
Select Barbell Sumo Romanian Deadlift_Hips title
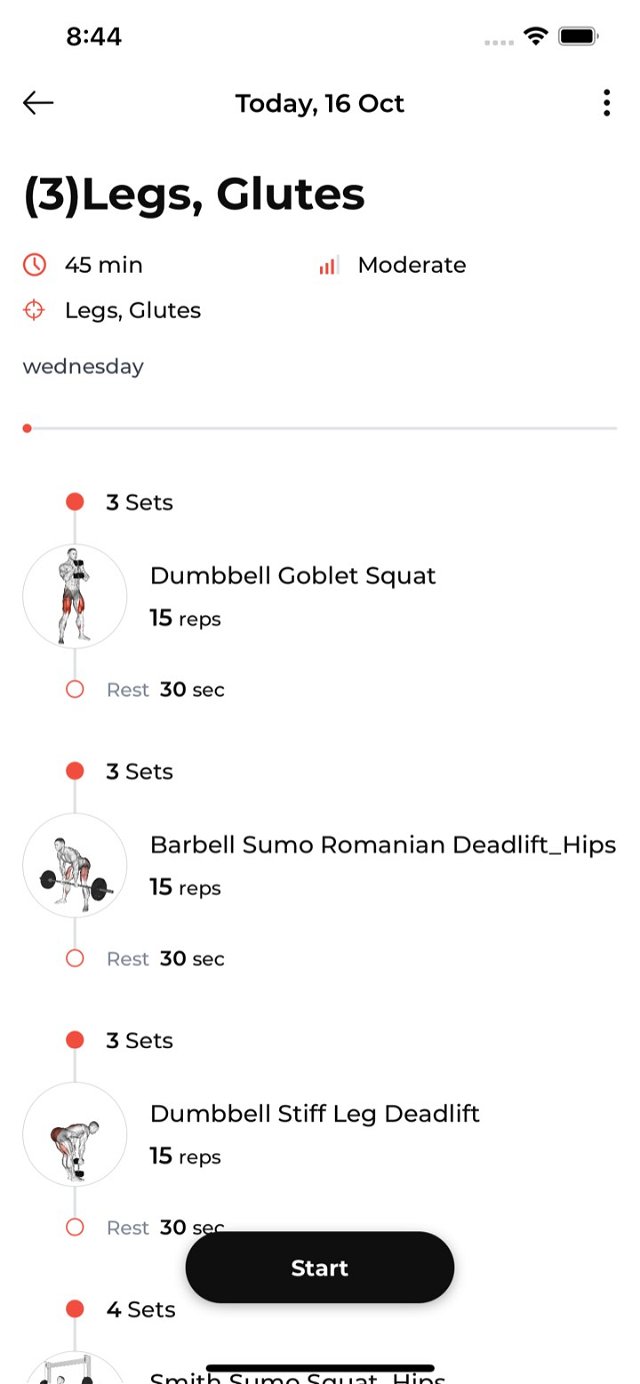pos(383,845)
